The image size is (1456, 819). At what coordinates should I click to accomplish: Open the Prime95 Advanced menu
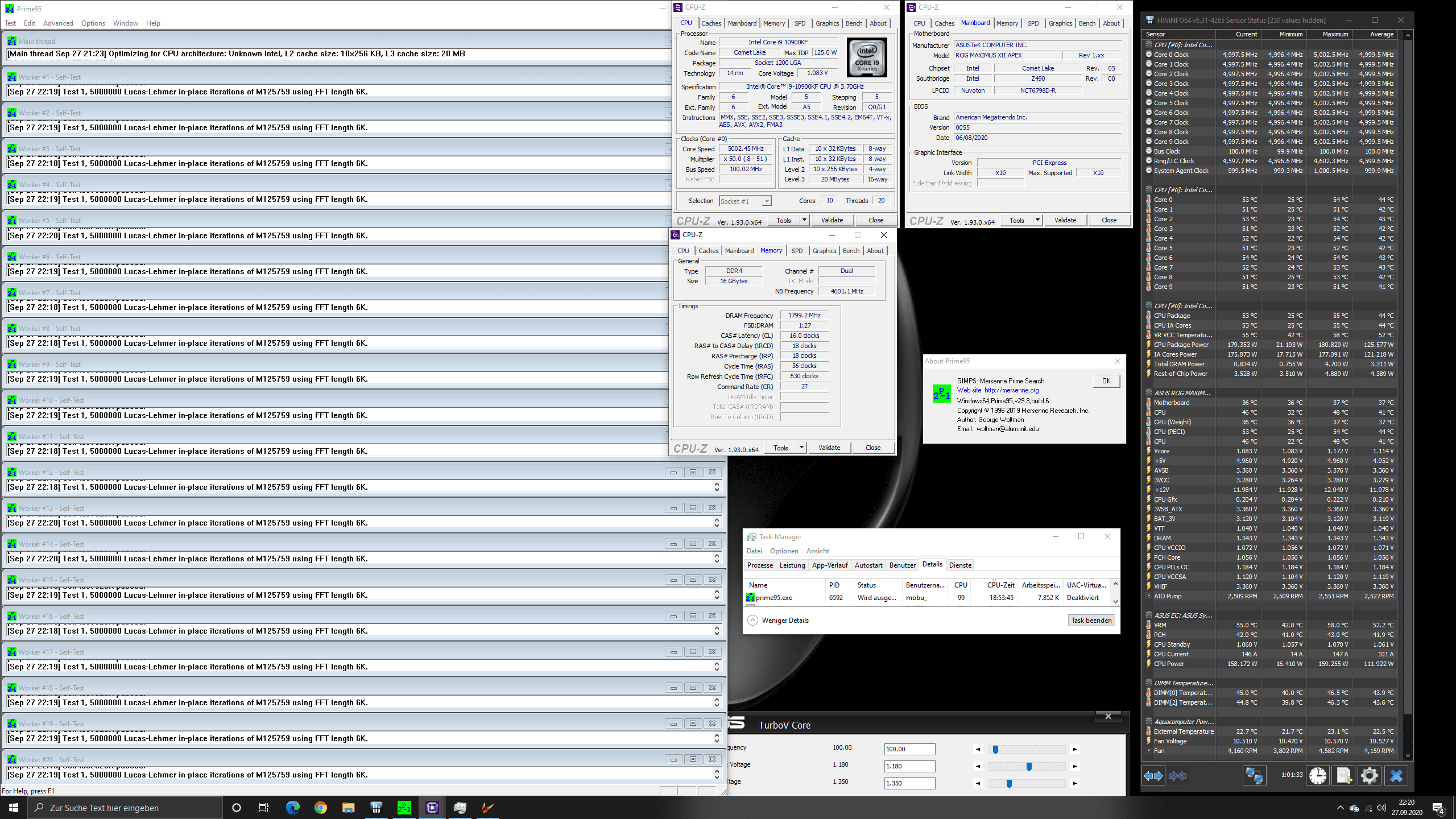[x=58, y=23]
